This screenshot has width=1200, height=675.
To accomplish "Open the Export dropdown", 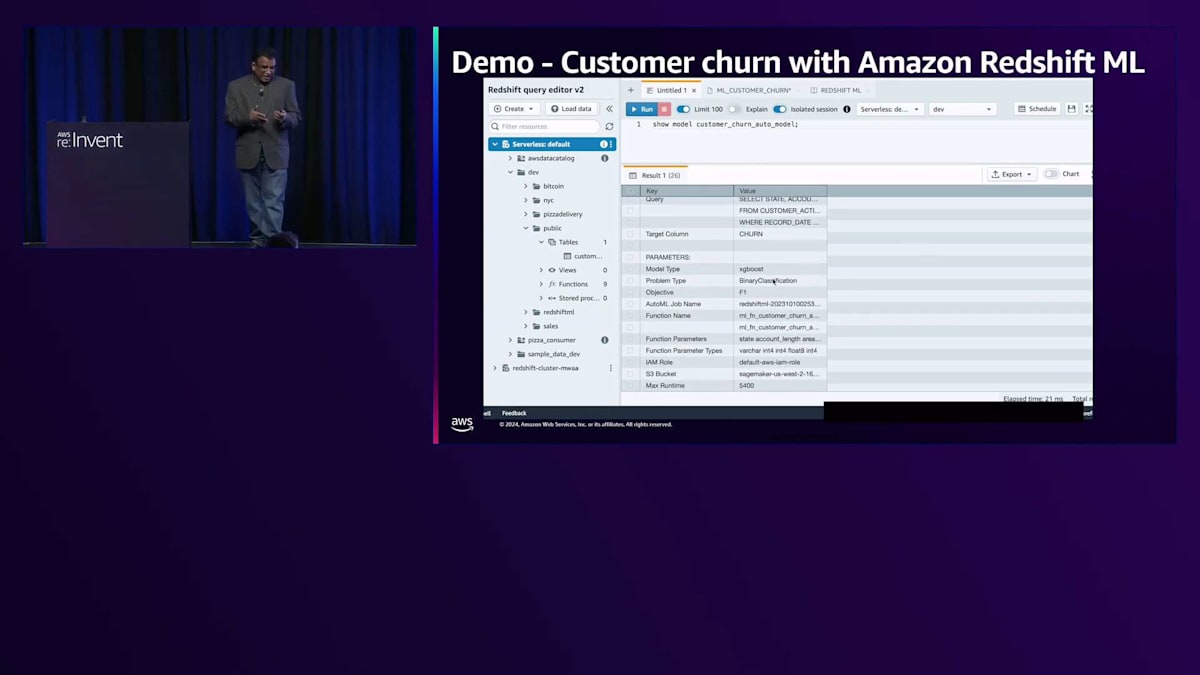I will tap(1012, 174).
